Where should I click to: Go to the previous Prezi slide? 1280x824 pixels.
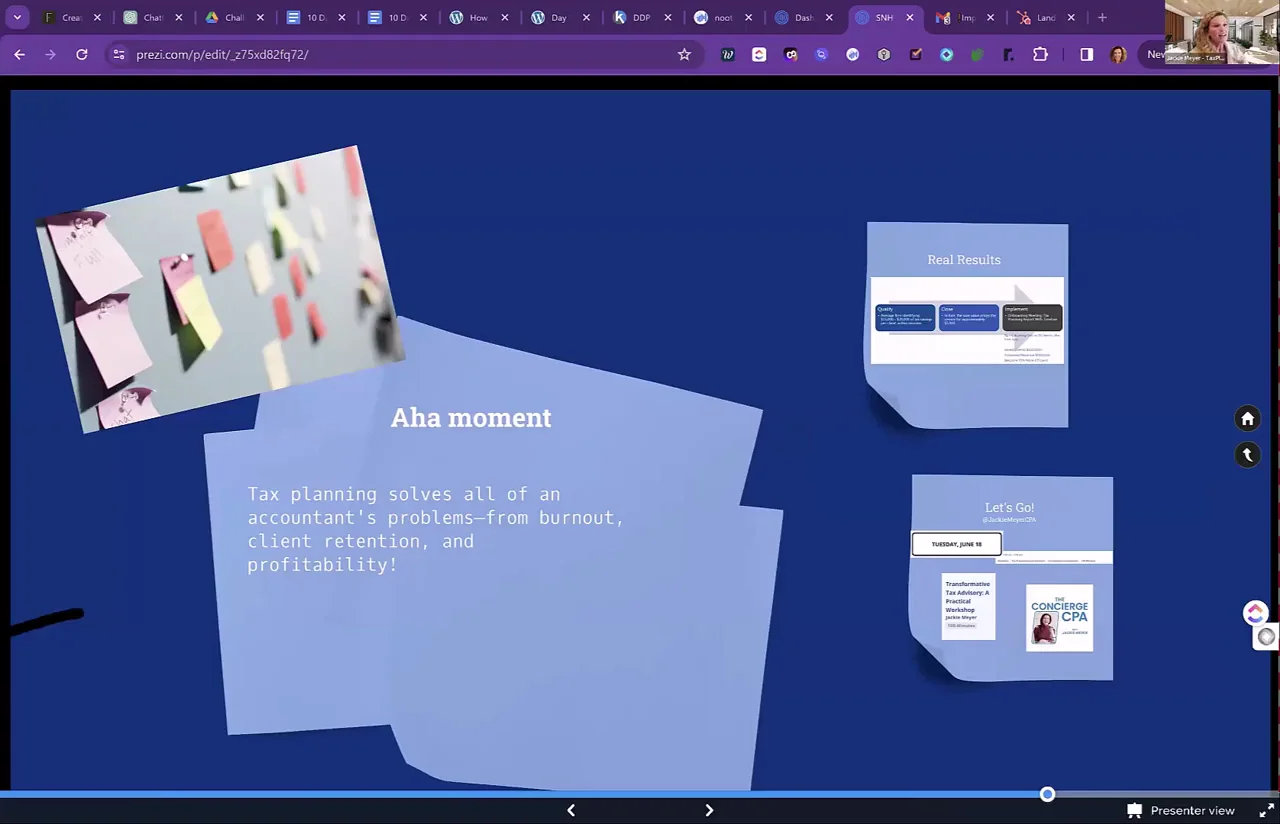(x=571, y=810)
